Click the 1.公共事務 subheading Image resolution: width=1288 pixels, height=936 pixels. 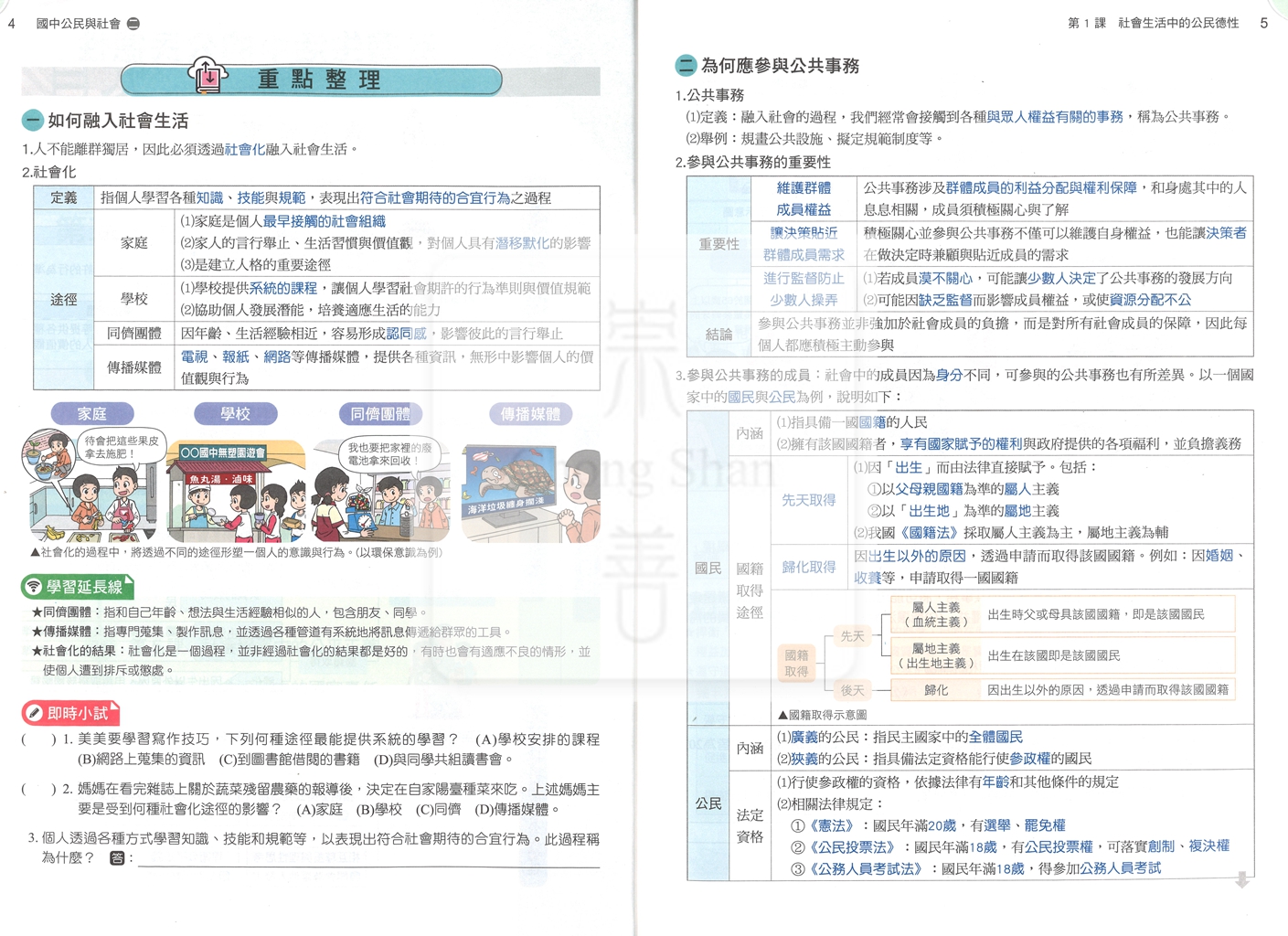710,95
